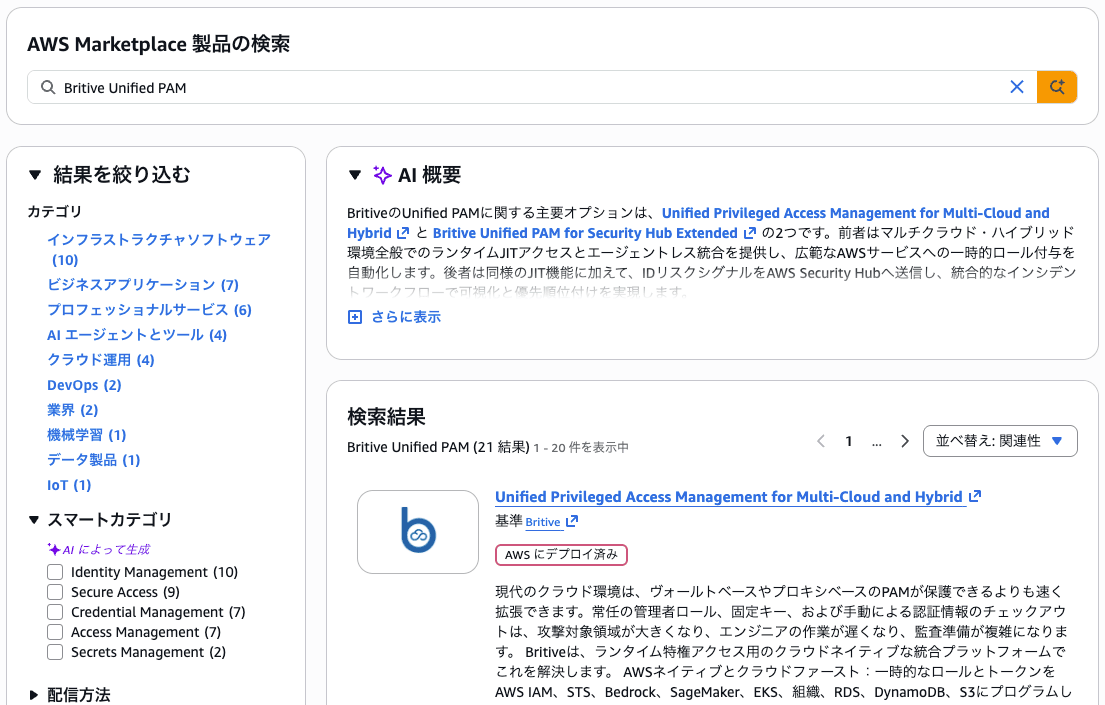Image resolution: width=1105 pixels, height=705 pixels.
Task: Click the Britive product logo thumbnail
Action: [x=417, y=532]
